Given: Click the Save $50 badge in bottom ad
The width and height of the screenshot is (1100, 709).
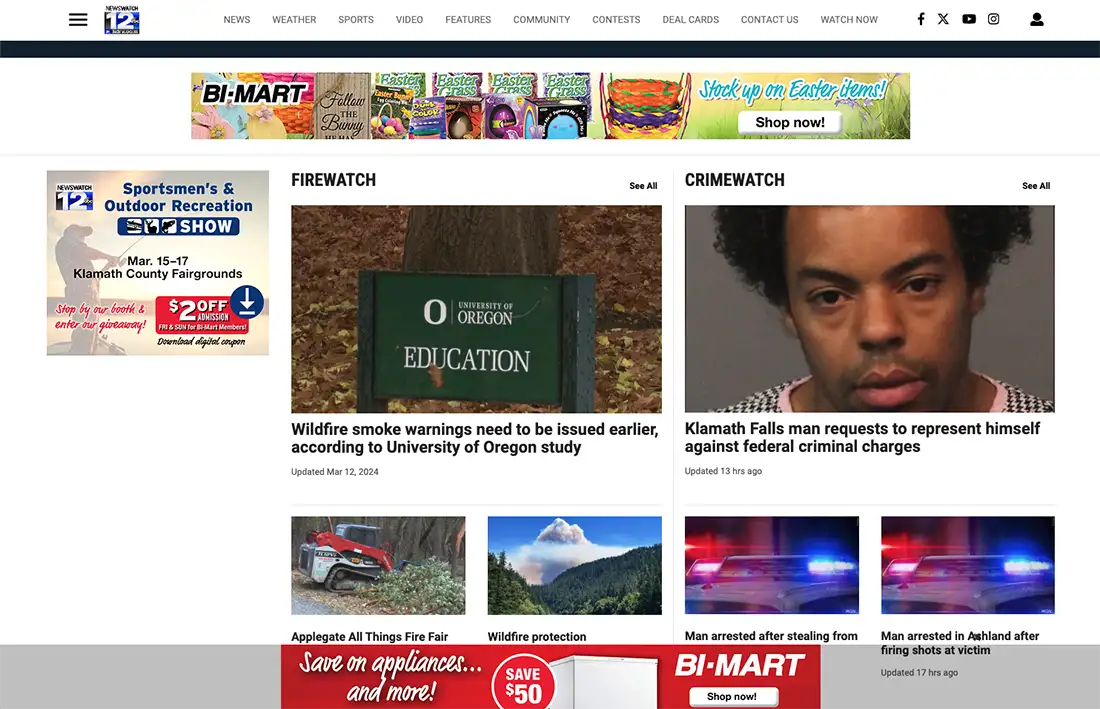Looking at the screenshot, I should (x=523, y=684).
